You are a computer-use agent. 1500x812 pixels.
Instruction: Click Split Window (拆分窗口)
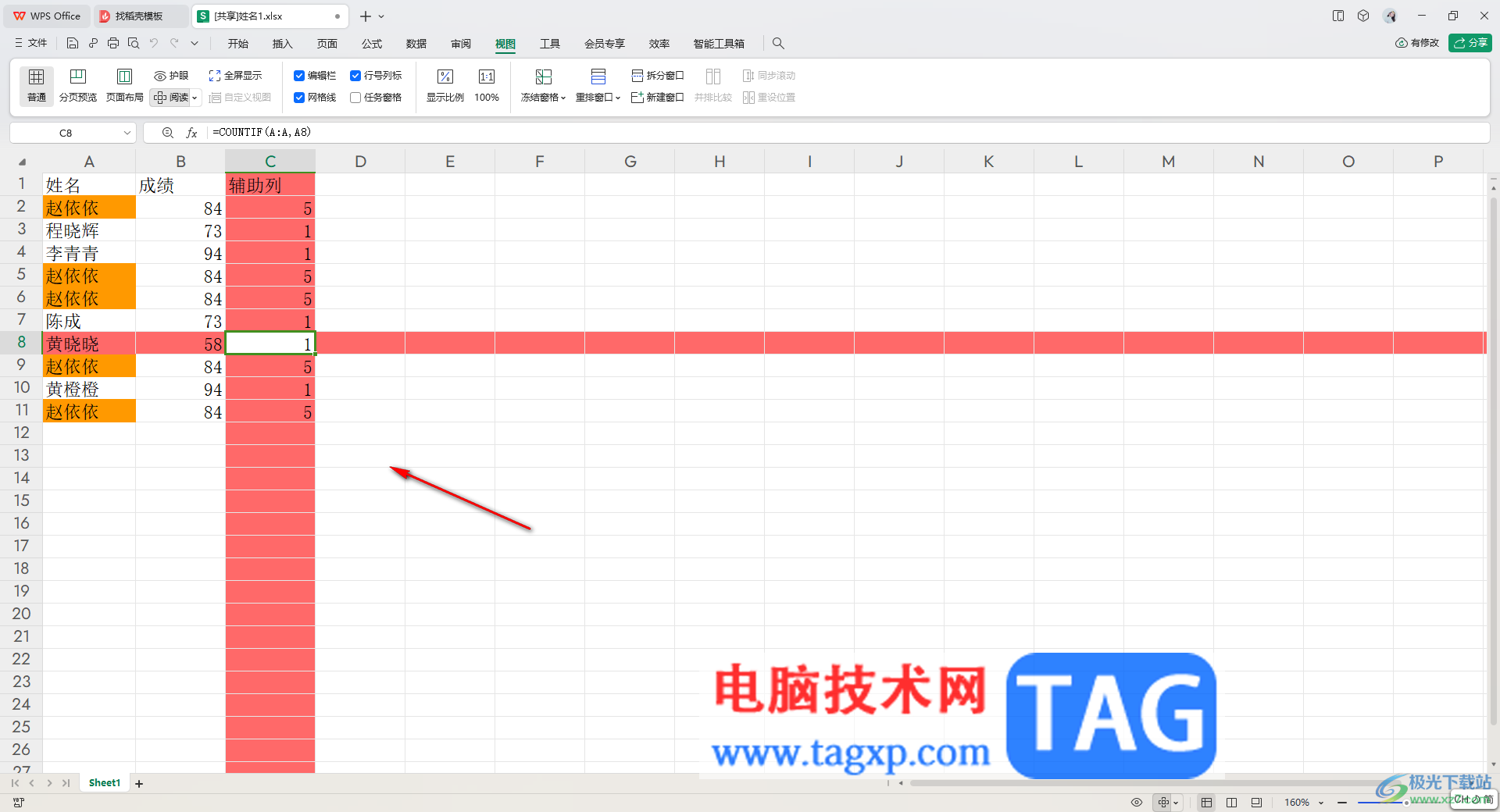pyautogui.click(x=658, y=76)
